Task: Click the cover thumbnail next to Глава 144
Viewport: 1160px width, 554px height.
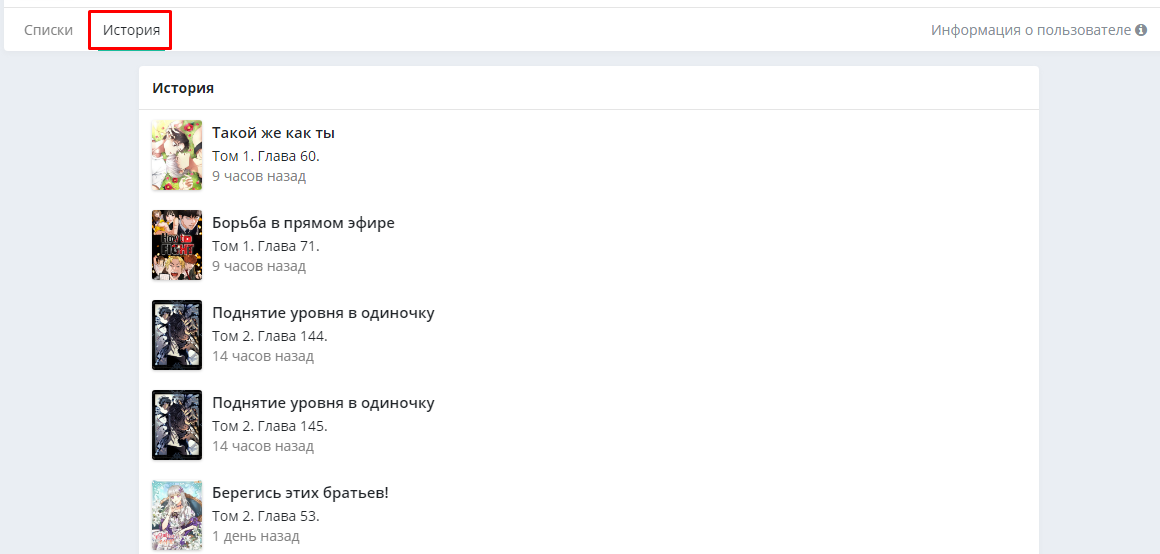Action: coord(177,335)
